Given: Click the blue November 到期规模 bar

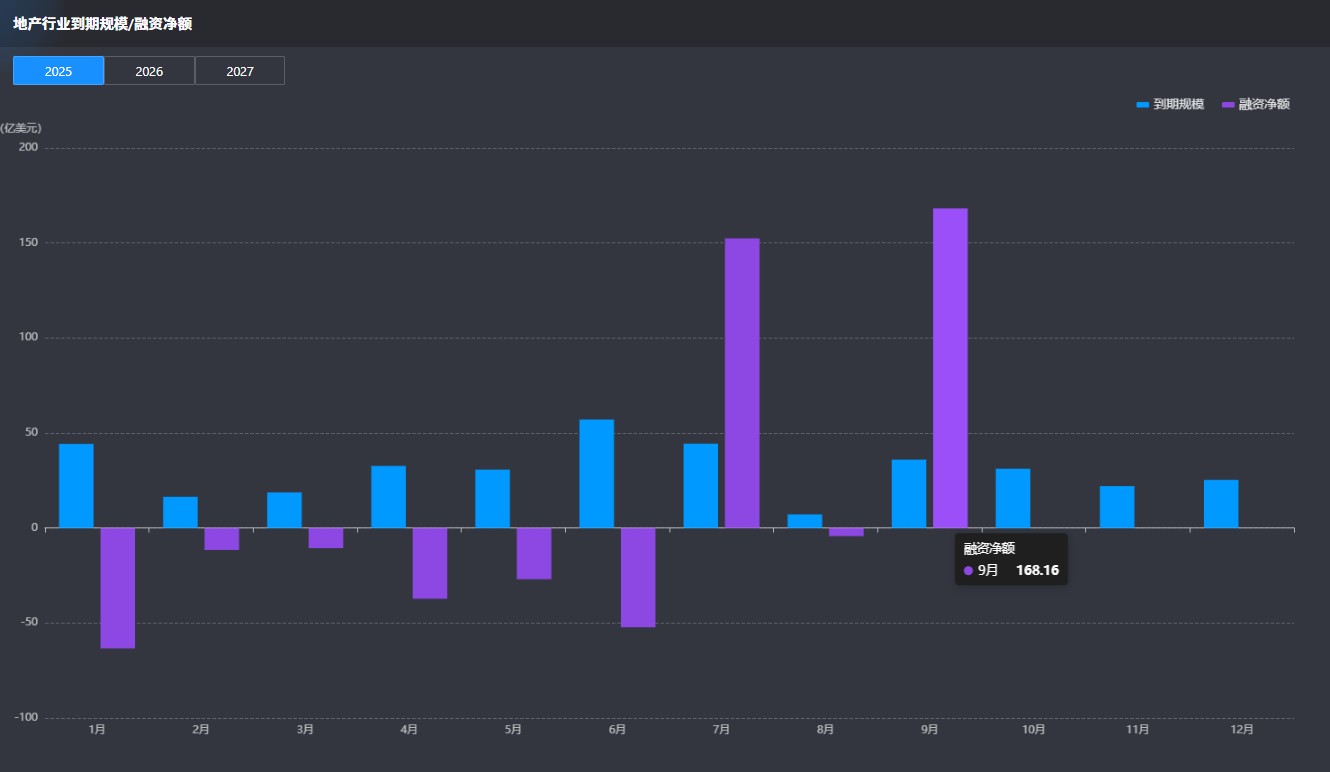Looking at the screenshot, I should pos(1117,507).
